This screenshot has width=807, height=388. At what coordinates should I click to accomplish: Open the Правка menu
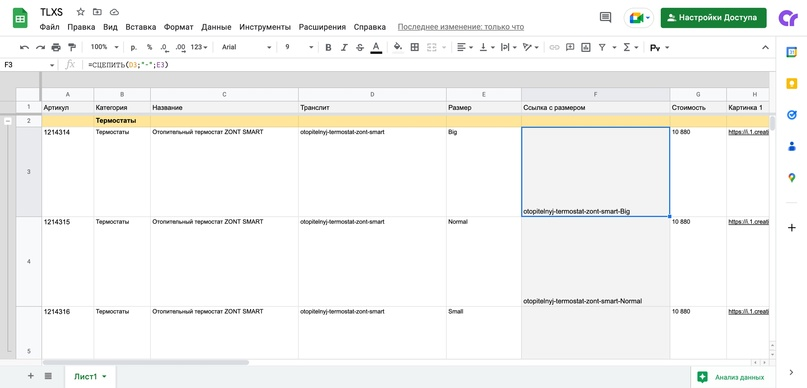coord(81,27)
